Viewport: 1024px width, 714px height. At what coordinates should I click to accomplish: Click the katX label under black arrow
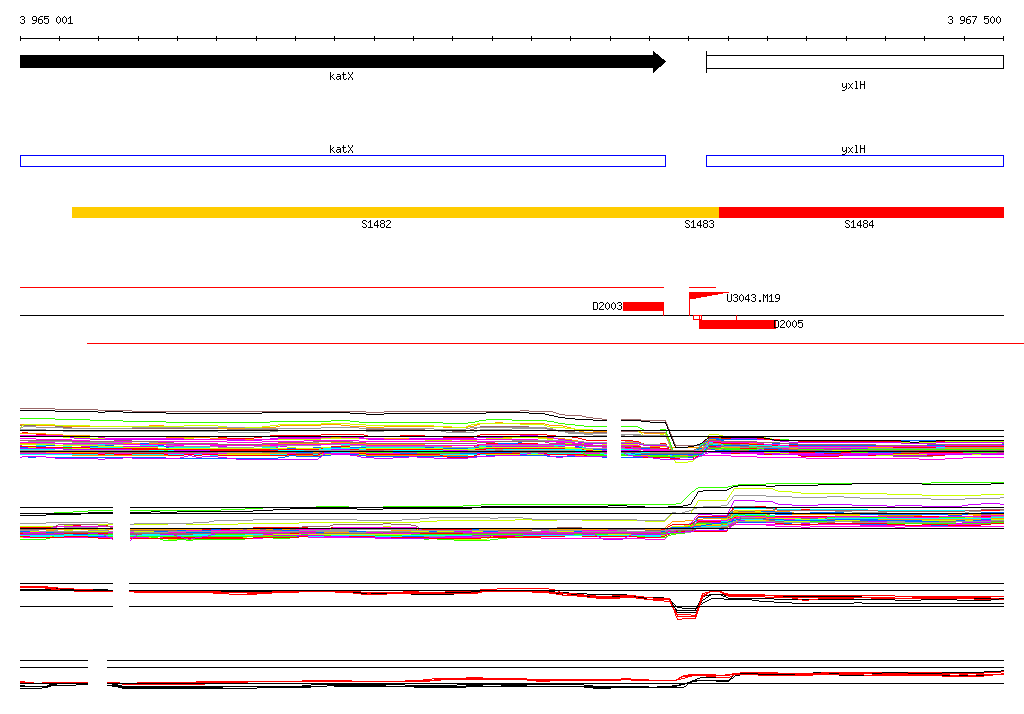[x=341, y=76]
